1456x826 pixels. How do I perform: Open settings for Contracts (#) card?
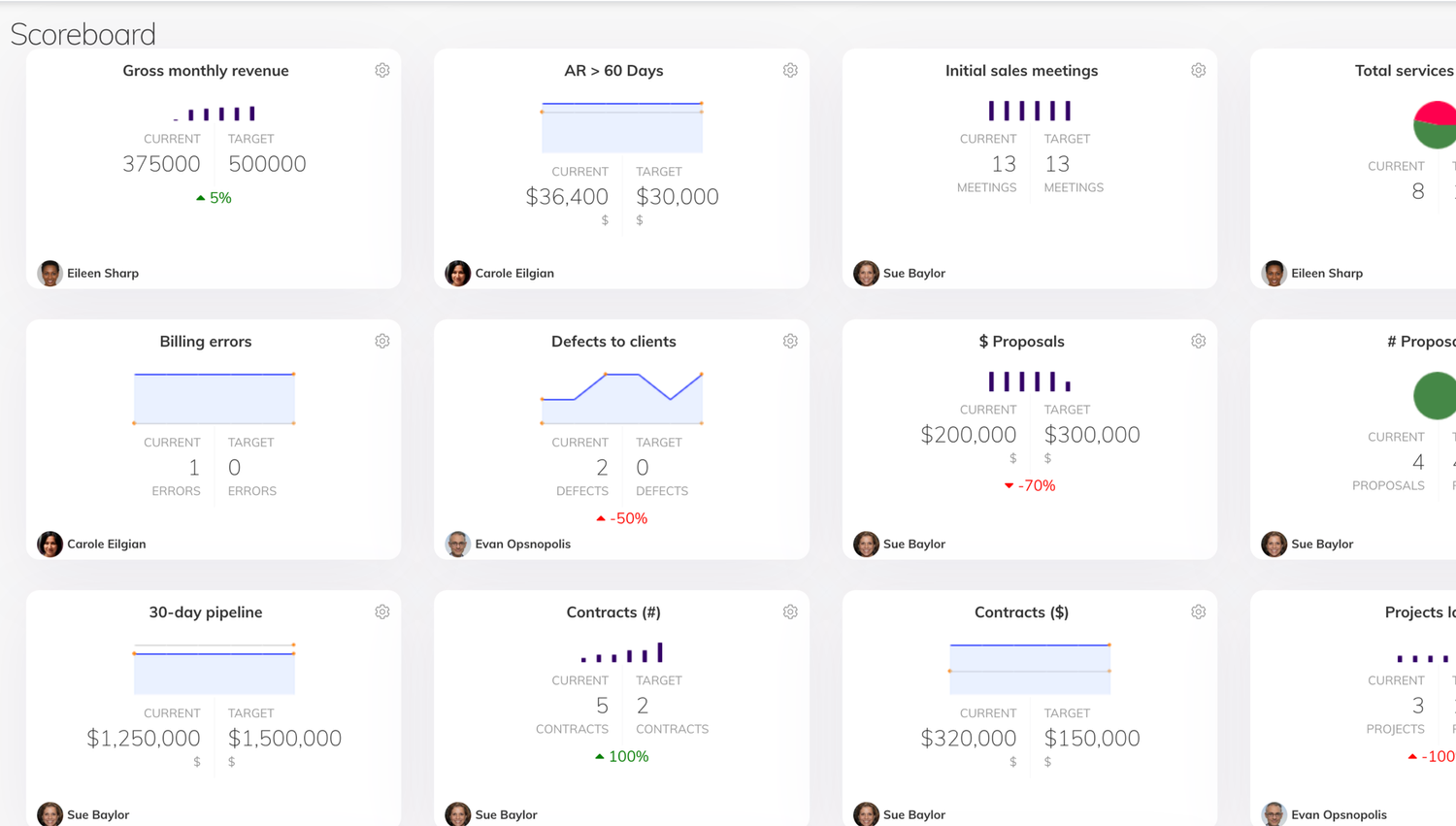(x=789, y=611)
